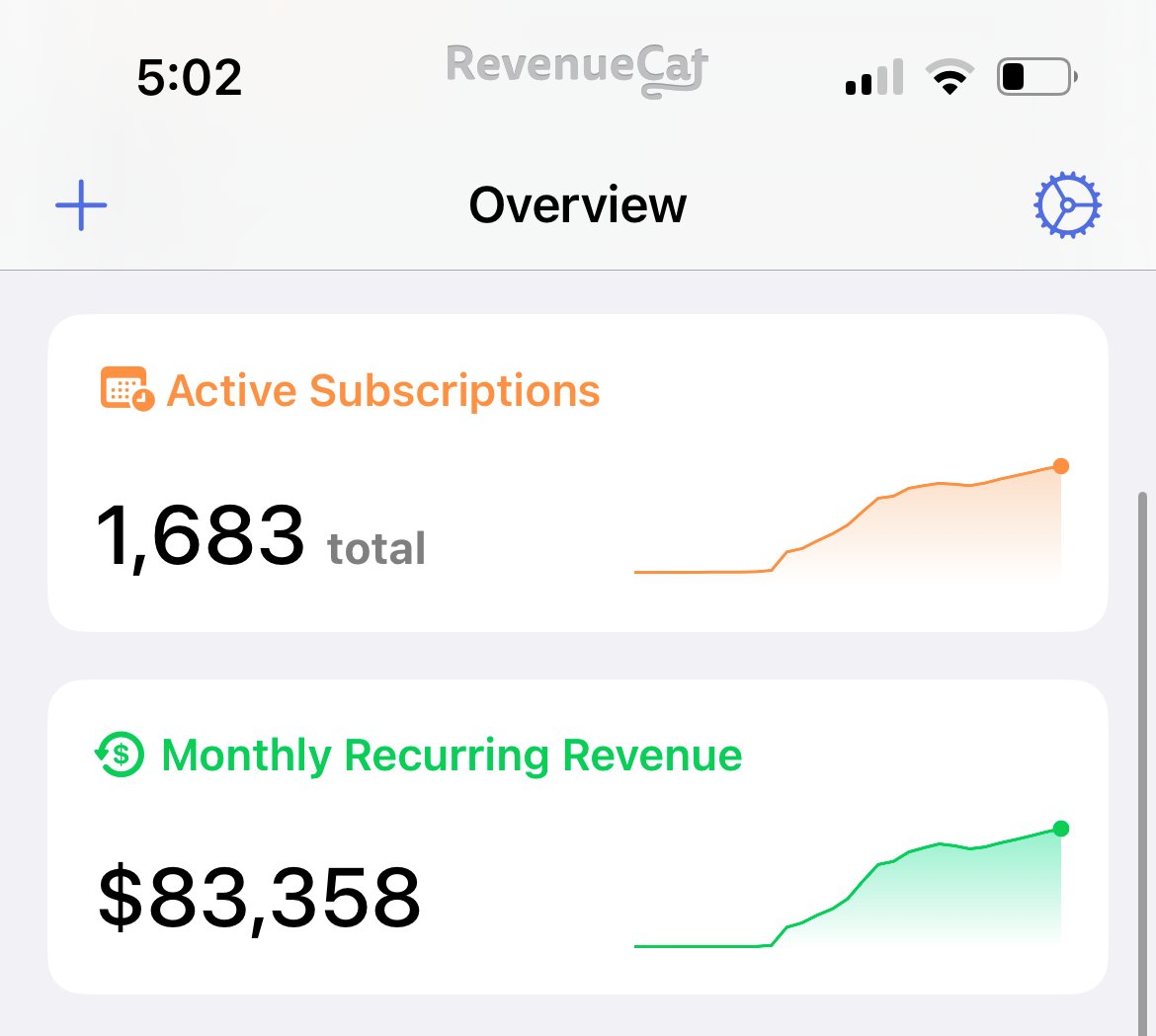
Task: Open the Monthly Recurring Revenue heading
Action: 452,756
